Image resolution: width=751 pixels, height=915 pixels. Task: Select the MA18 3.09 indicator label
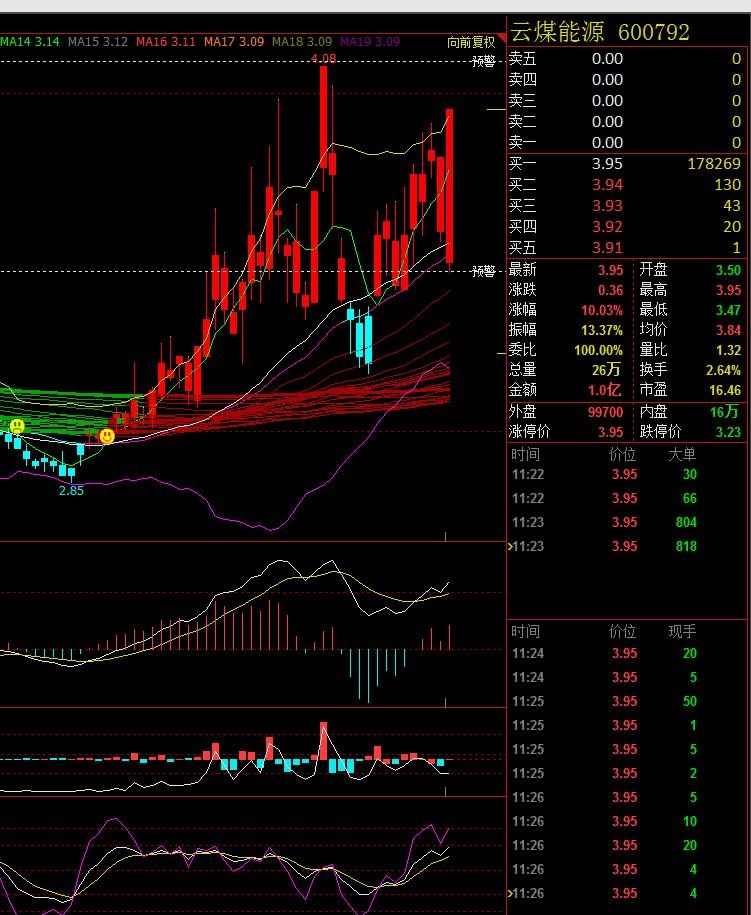coord(302,42)
